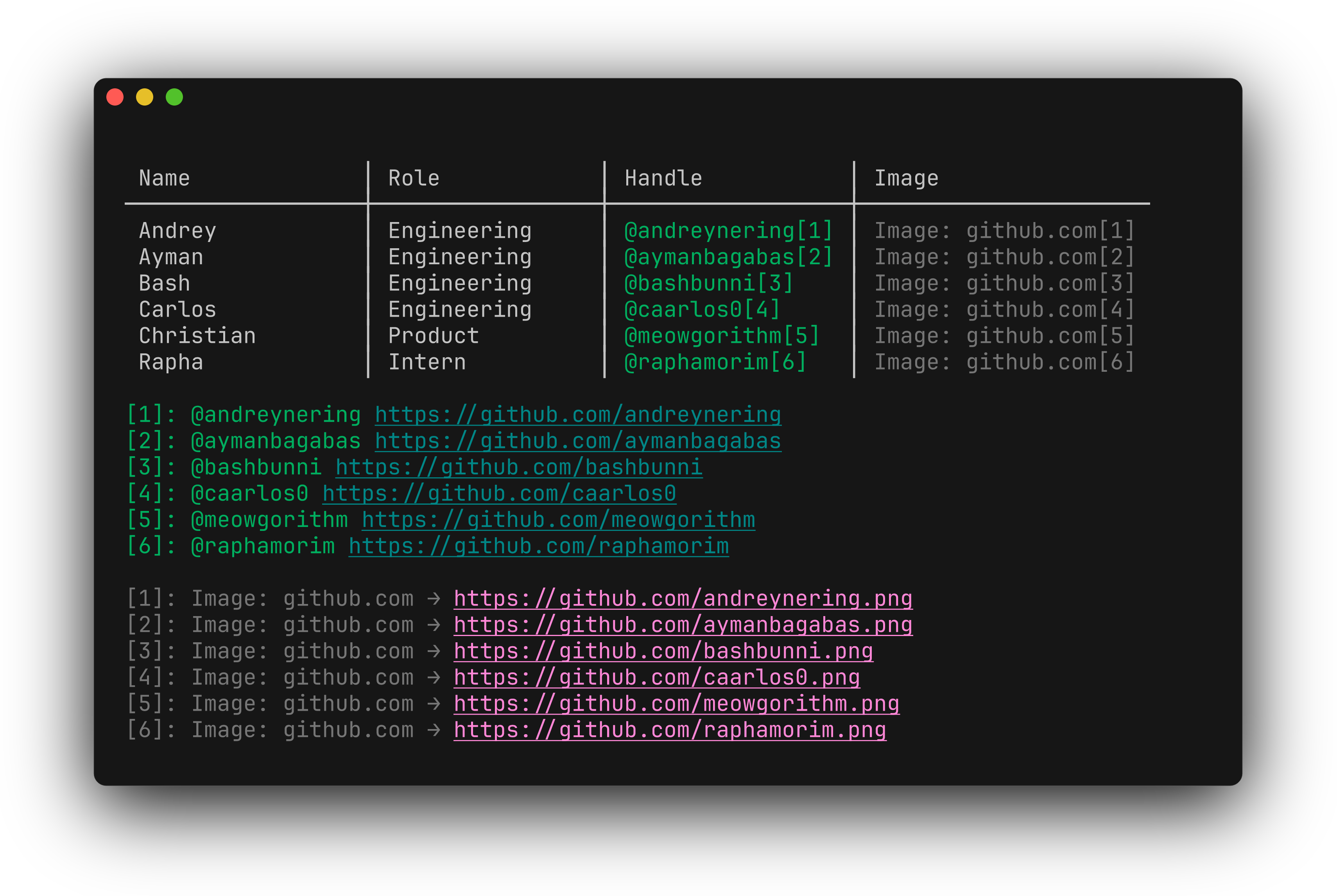
Task: Click handle @caarlos0[4] in the table
Action: pos(703,310)
